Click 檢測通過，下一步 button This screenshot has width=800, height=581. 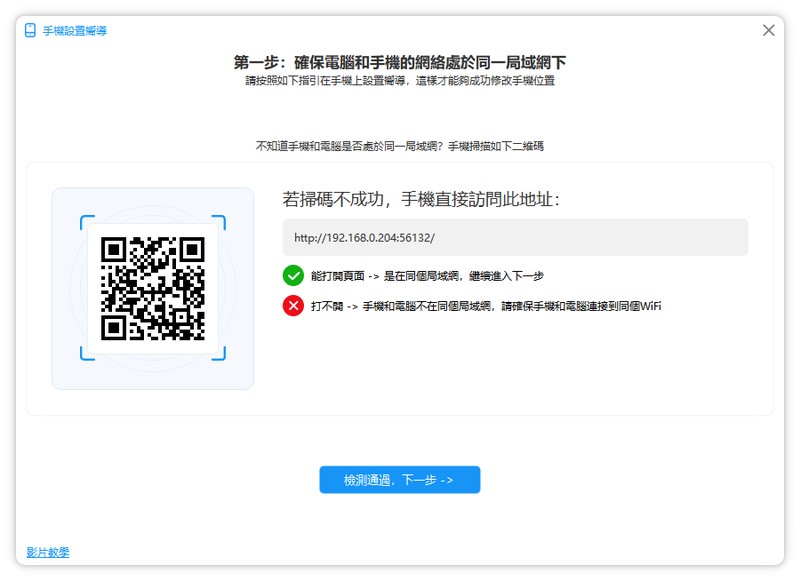399,479
